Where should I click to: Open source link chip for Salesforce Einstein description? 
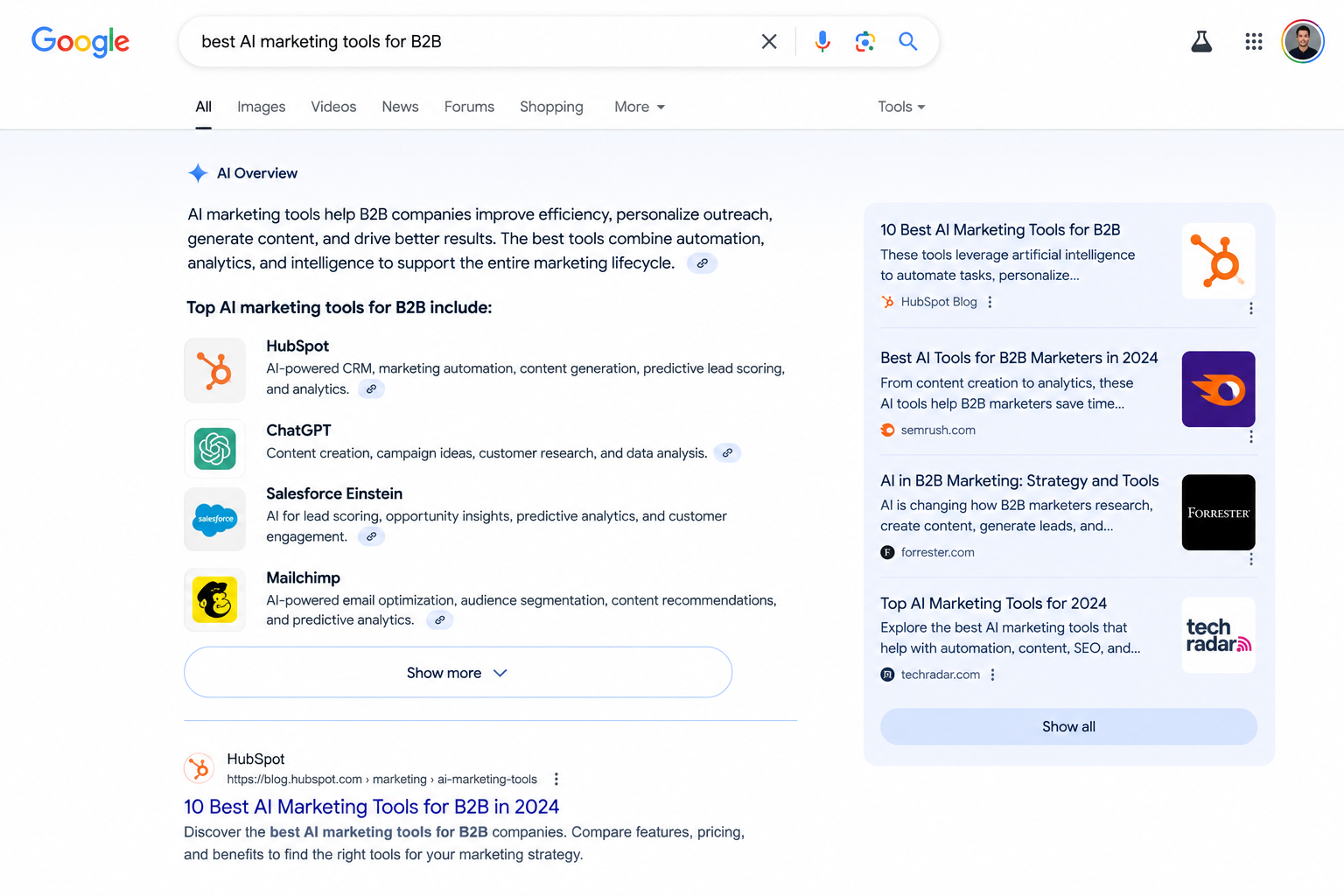pos(371,536)
